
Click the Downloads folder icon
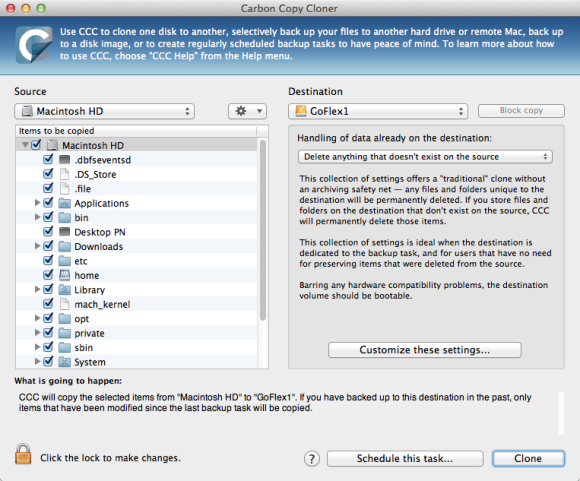point(64,246)
